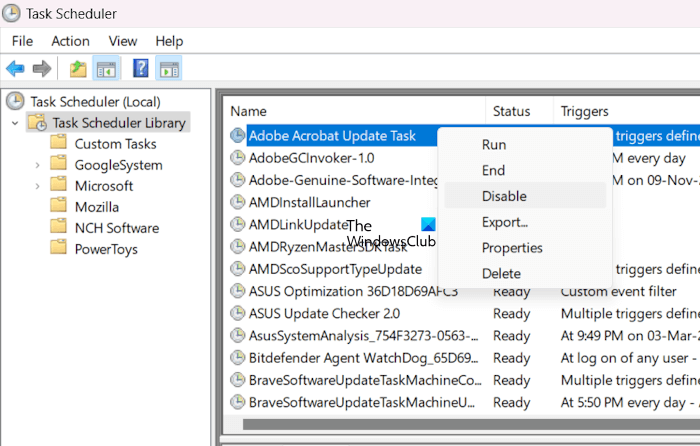The image size is (700, 446).
Task: Click the Task Scheduler Library folder icon
Action: pyautogui.click(x=38, y=122)
